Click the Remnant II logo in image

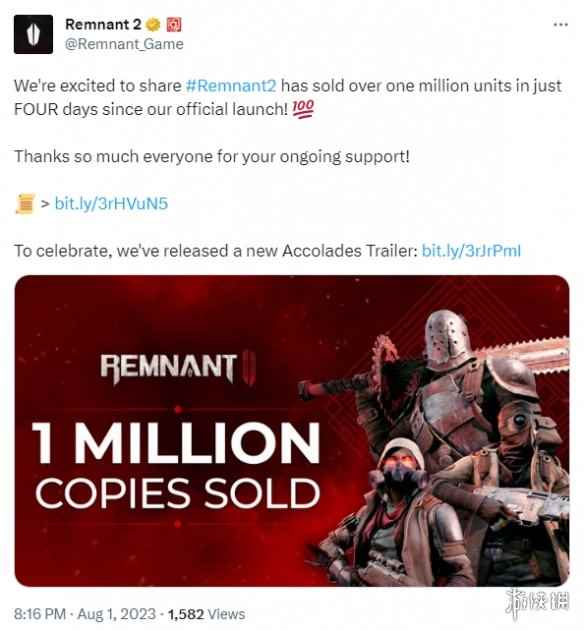pyautogui.click(x=177, y=368)
